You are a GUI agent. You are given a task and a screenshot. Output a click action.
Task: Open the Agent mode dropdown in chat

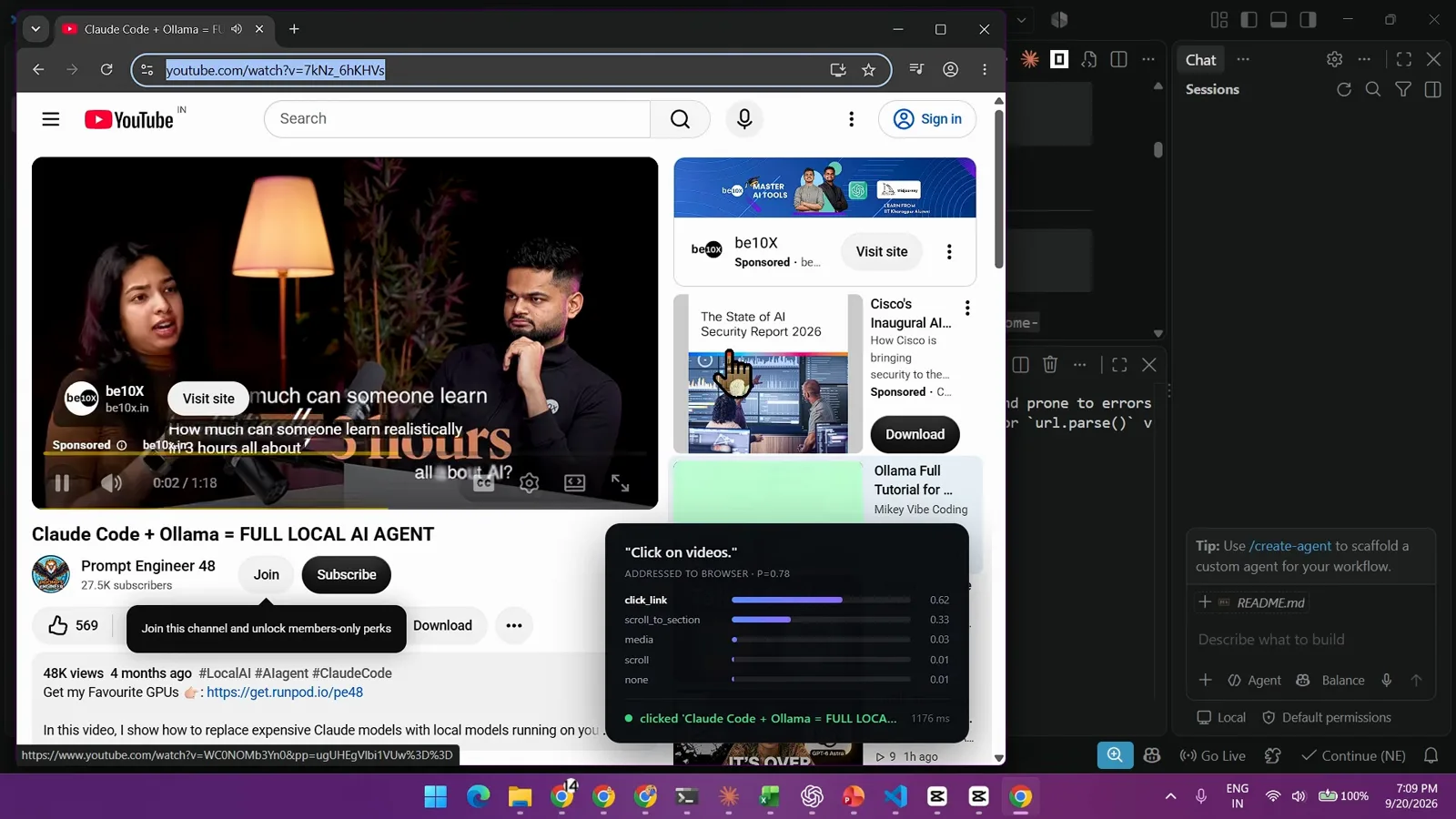[1254, 681]
